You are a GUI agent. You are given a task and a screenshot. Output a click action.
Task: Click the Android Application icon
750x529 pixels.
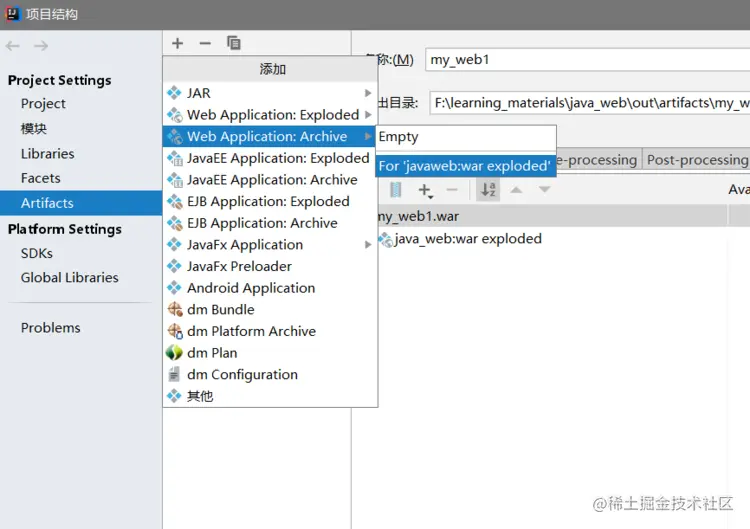point(174,287)
